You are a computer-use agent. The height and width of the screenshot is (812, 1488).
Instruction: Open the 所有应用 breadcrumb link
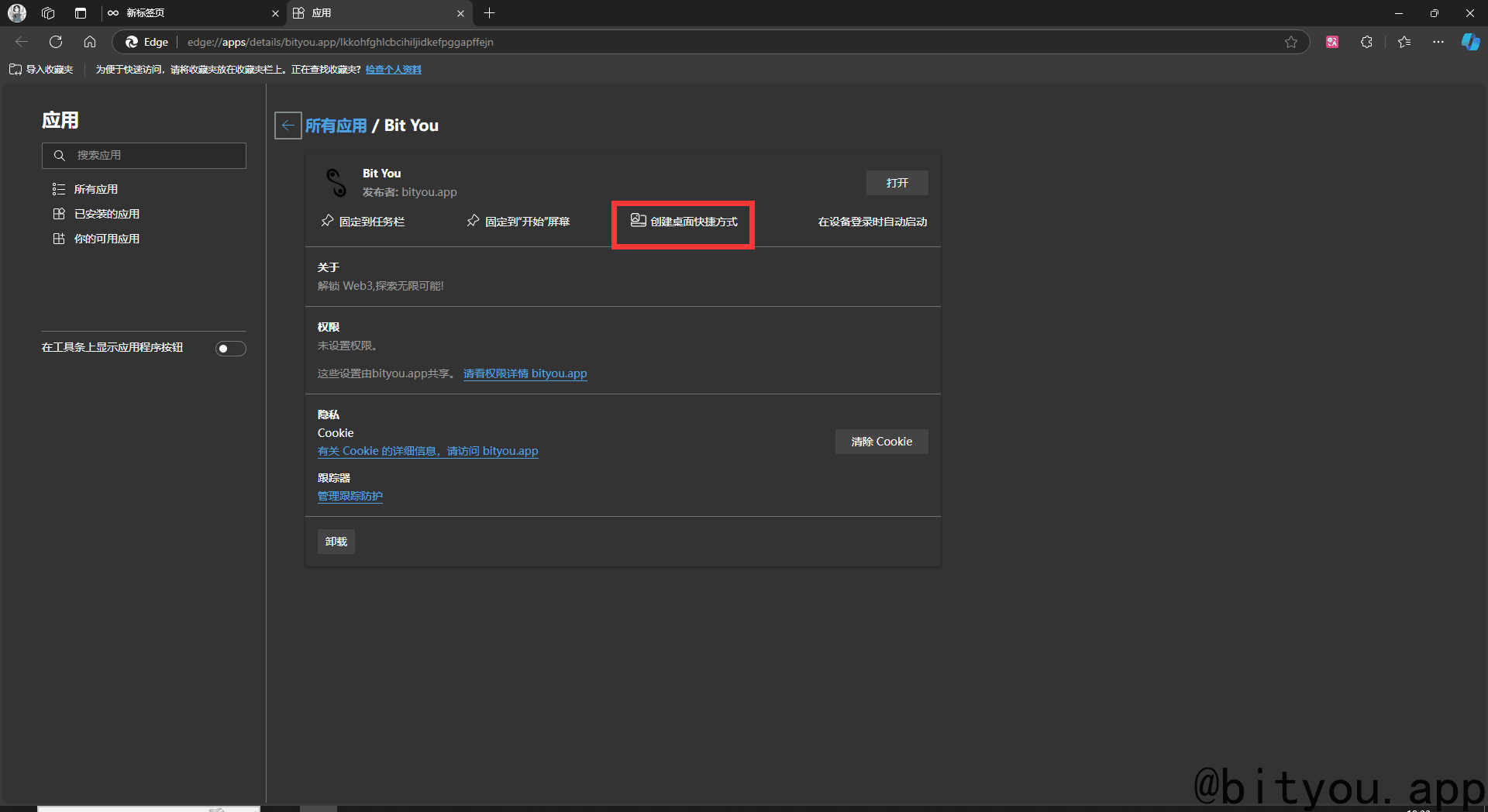click(x=336, y=126)
